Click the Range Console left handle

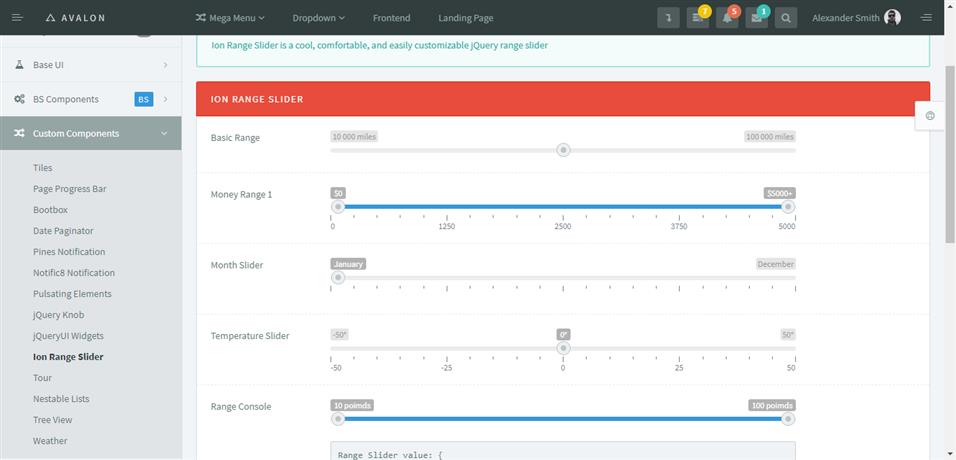coord(338,419)
